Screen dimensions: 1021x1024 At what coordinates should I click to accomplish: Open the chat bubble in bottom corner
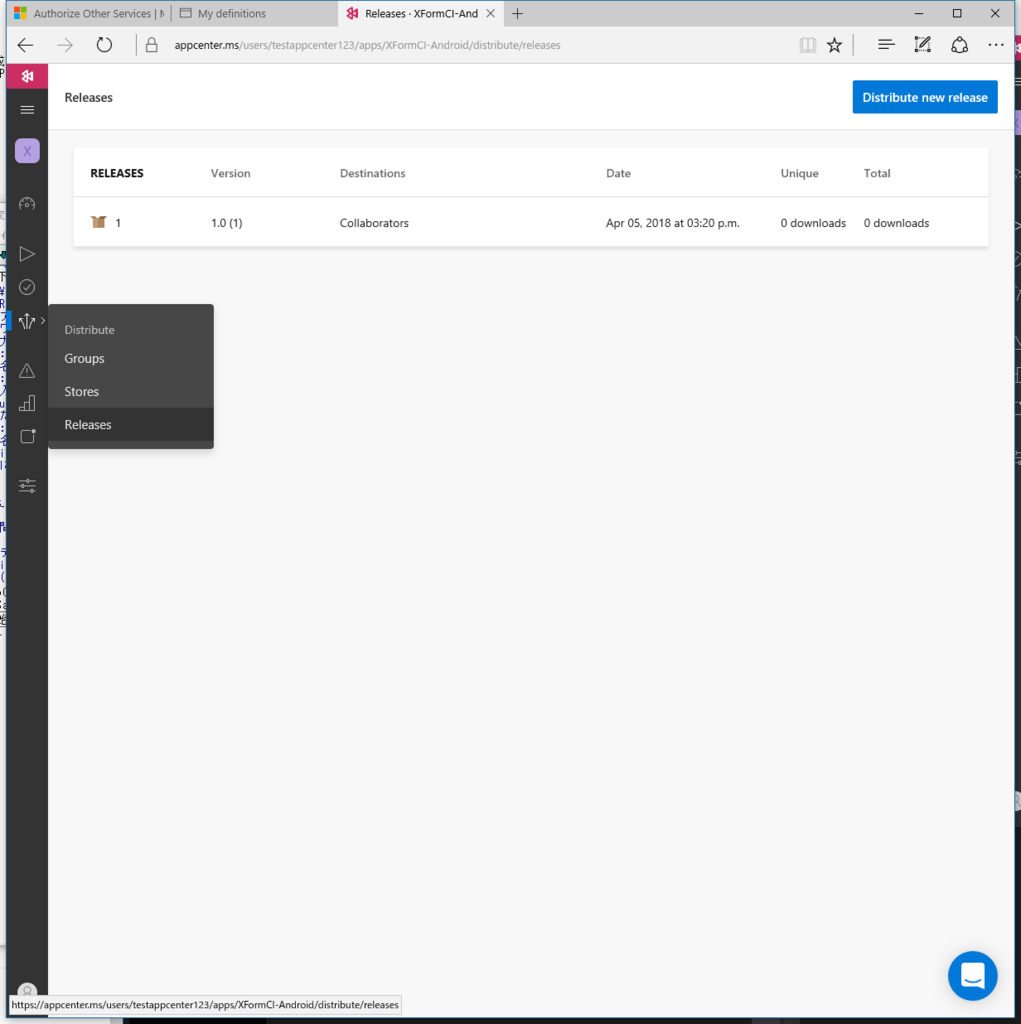pyautogui.click(x=972, y=975)
